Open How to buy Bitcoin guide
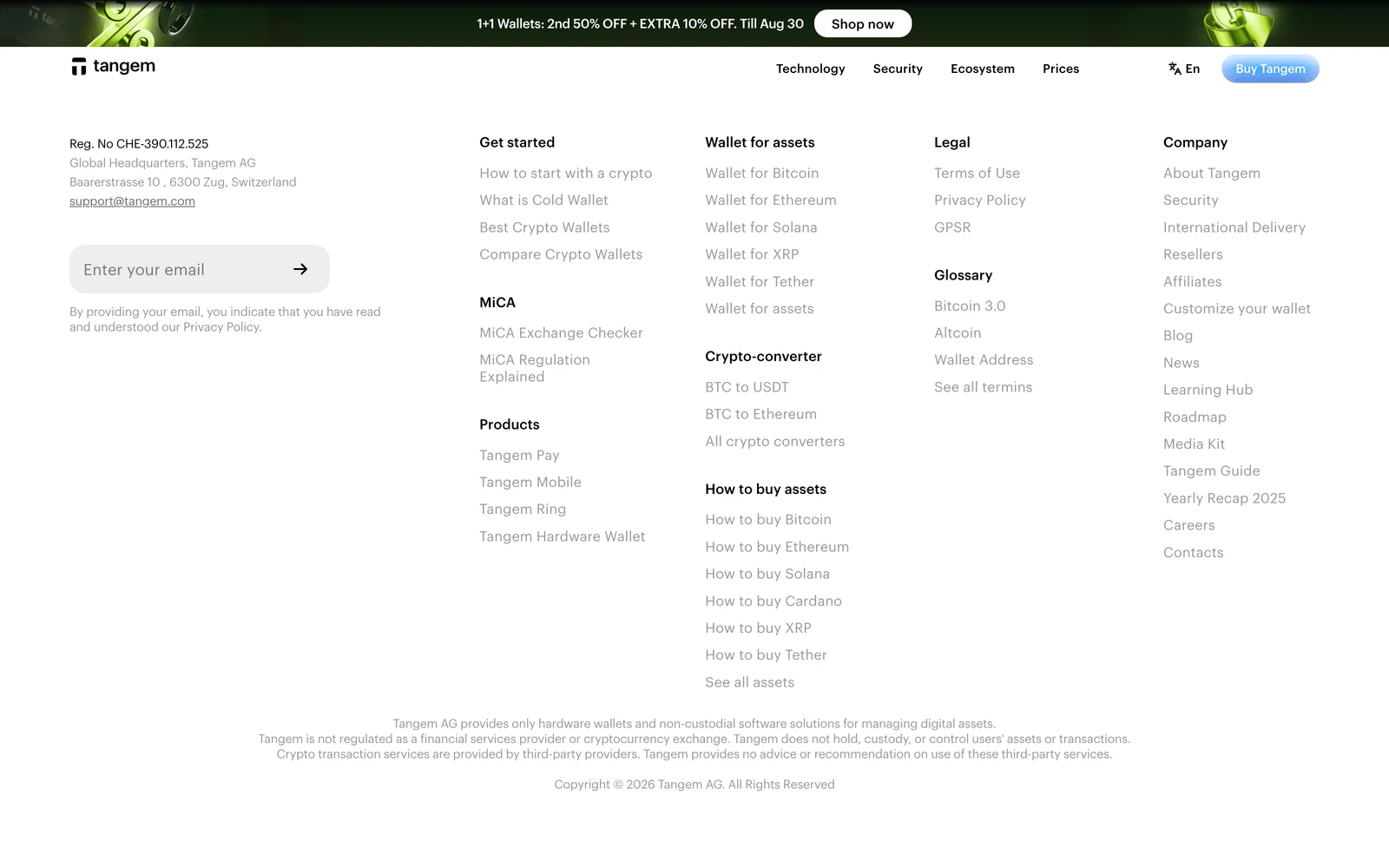 [x=768, y=519]
